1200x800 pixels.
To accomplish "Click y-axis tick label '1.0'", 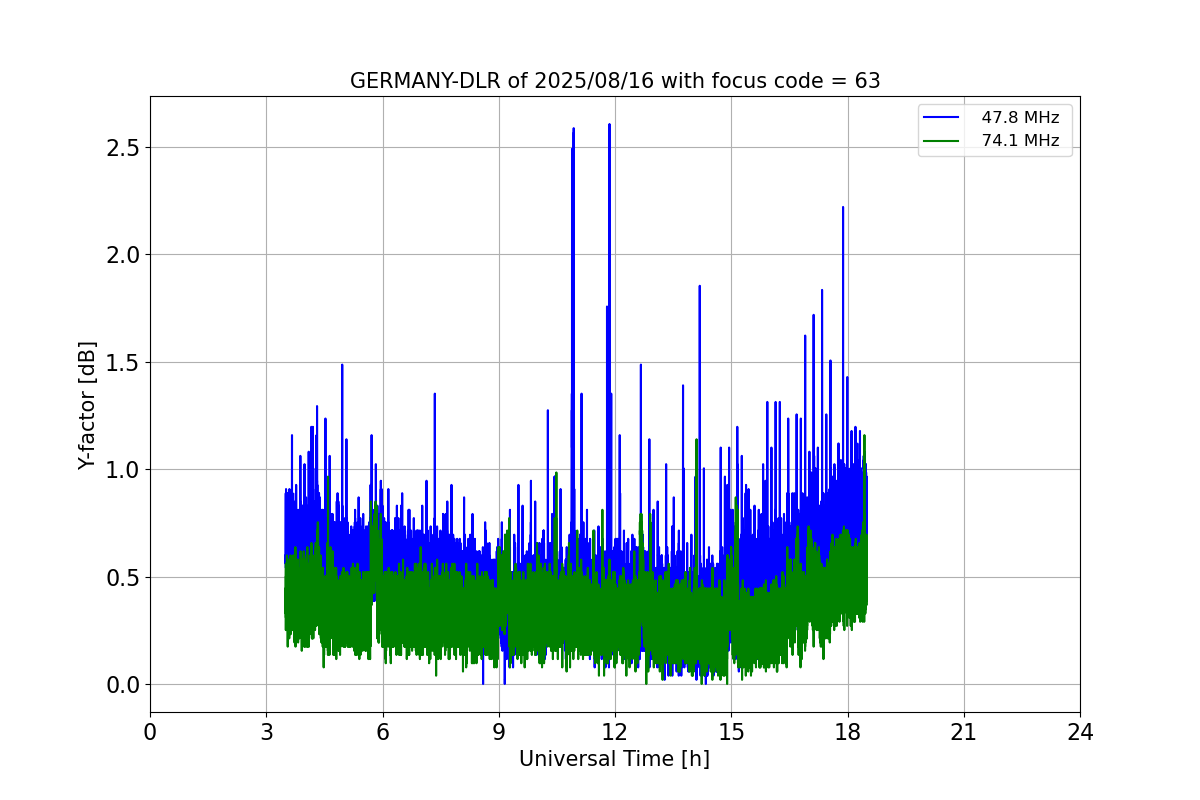I will coord(124,470).
